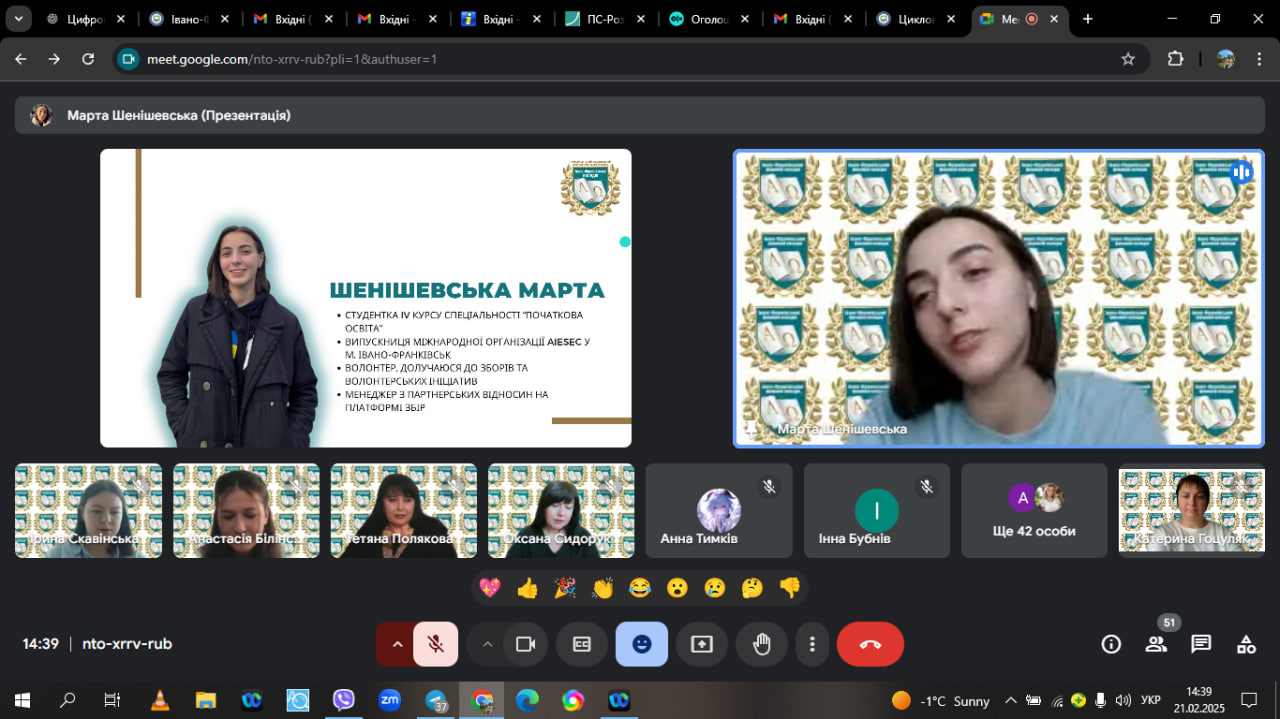Raise hand in the meeting
This screenshot has height=719, width=1280.
point(762,644)
